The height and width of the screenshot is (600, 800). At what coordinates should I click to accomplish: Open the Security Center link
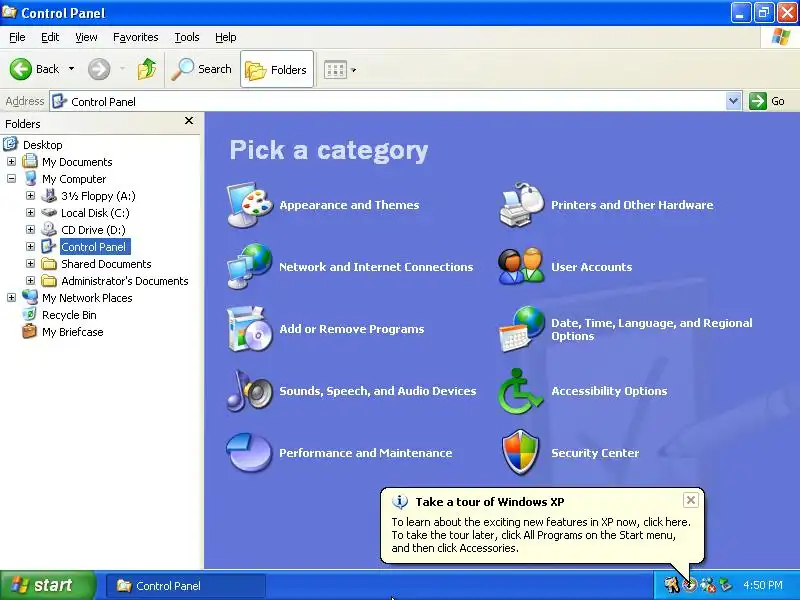click(x=595, y=453)
